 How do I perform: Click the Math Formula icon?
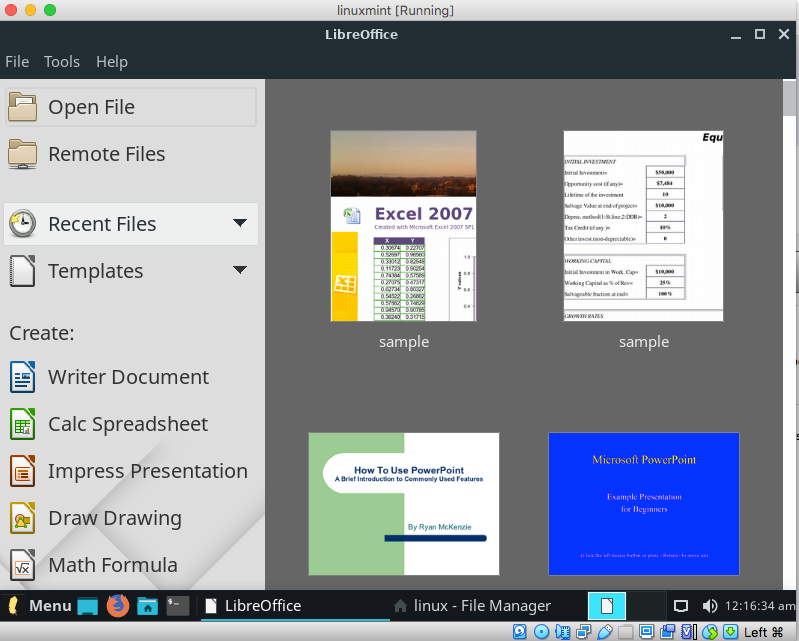22,565
